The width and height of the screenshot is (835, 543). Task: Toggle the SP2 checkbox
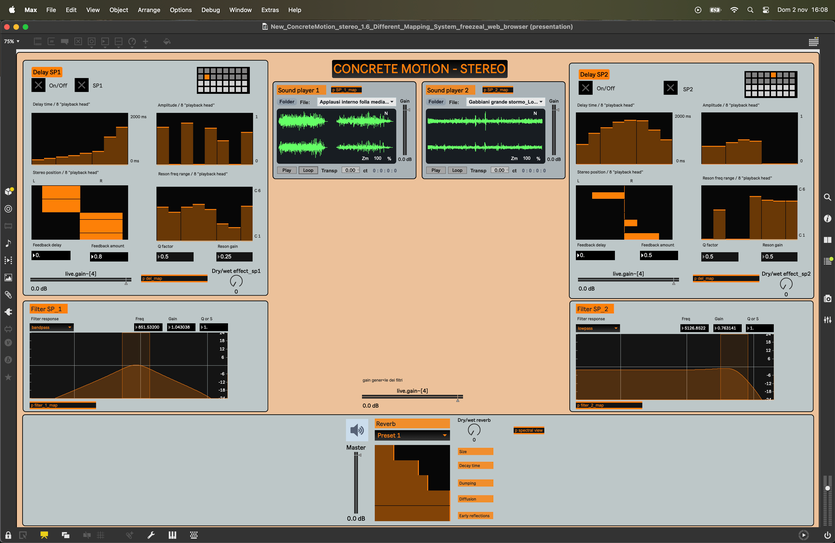coord(670,88)
